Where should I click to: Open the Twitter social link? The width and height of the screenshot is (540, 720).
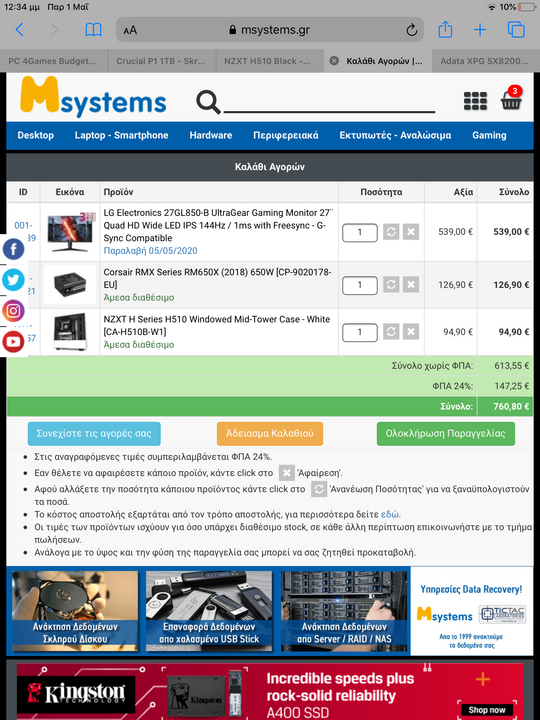(x=13, y=280)
